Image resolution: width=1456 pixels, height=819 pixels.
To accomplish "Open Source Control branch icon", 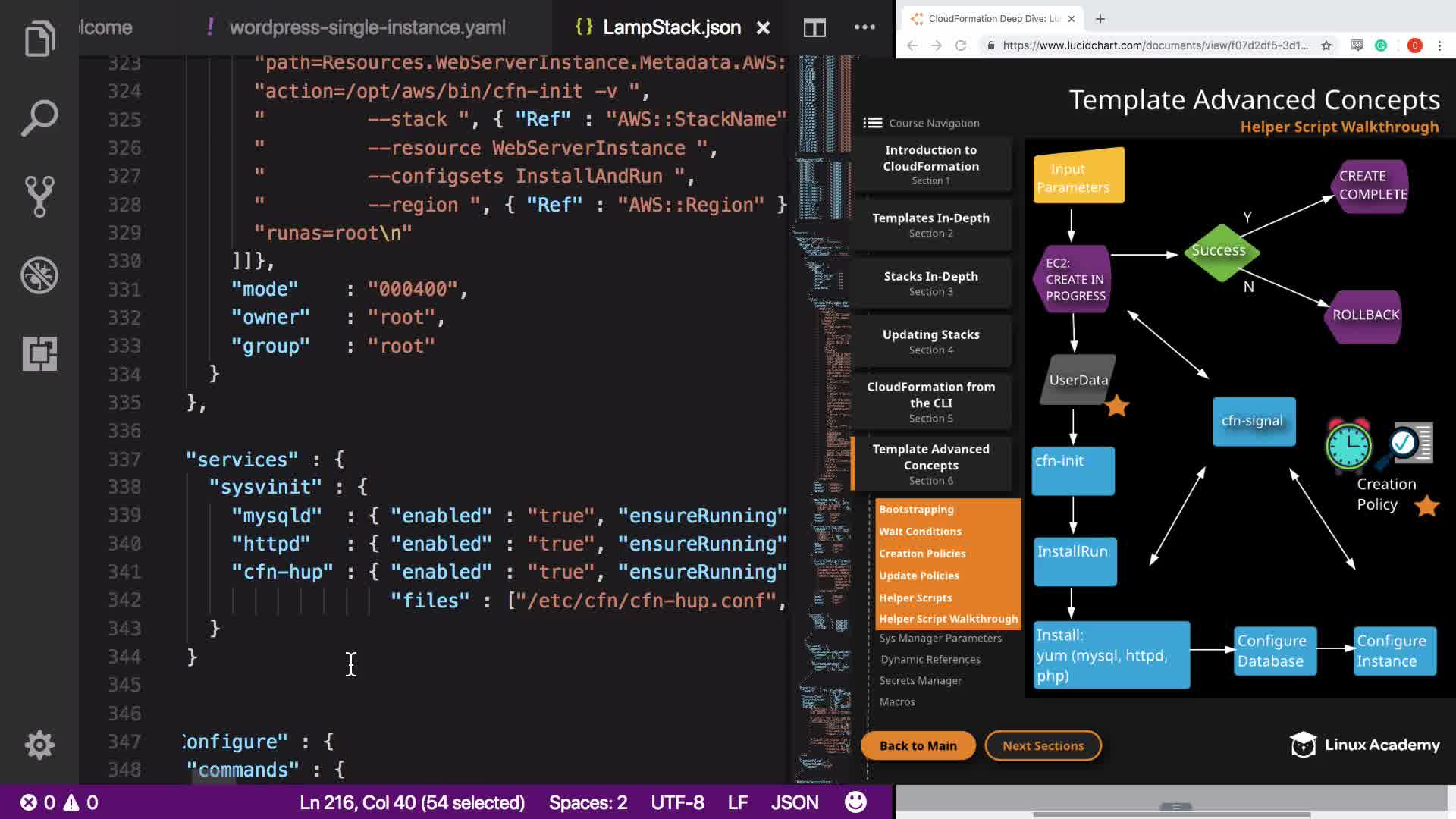I will (39, 196).
